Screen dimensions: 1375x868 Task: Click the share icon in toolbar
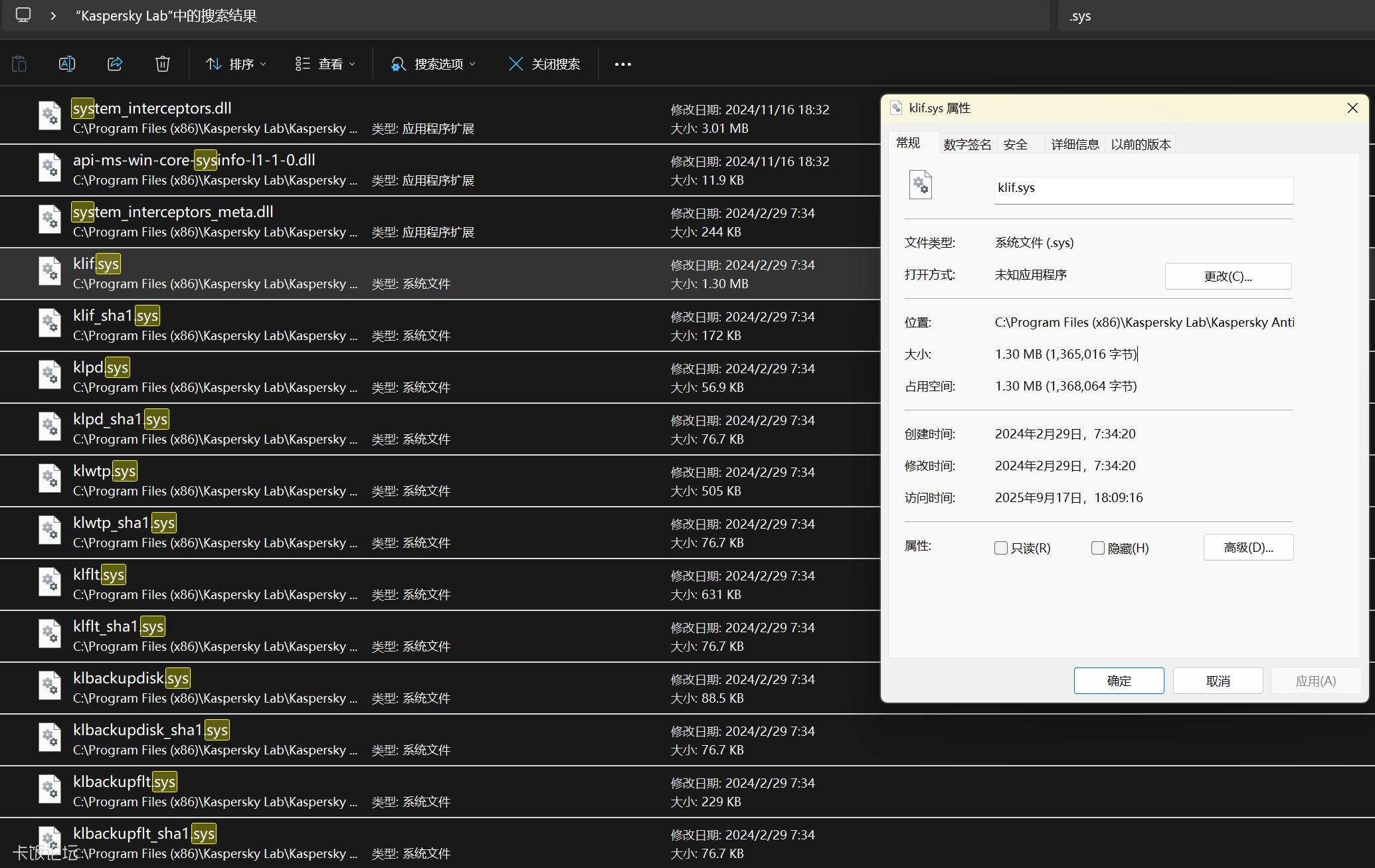tap(115, 64)
